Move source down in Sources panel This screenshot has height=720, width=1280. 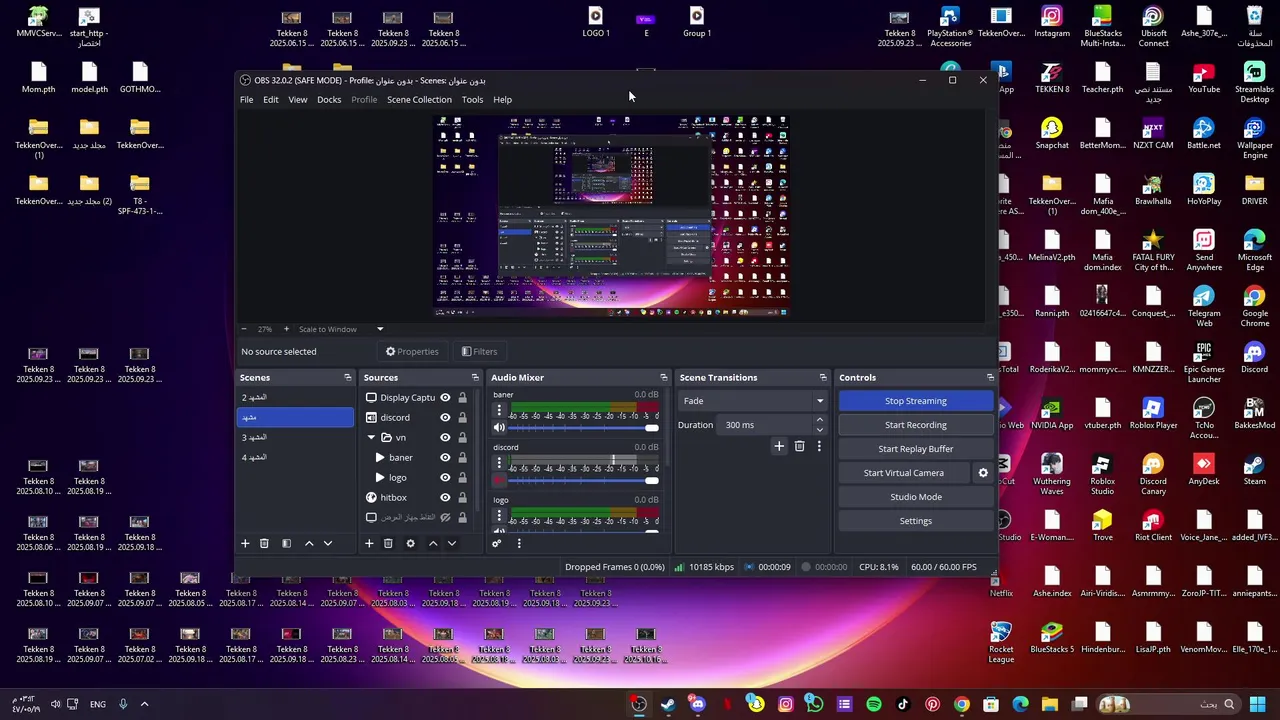click(451, 543)
